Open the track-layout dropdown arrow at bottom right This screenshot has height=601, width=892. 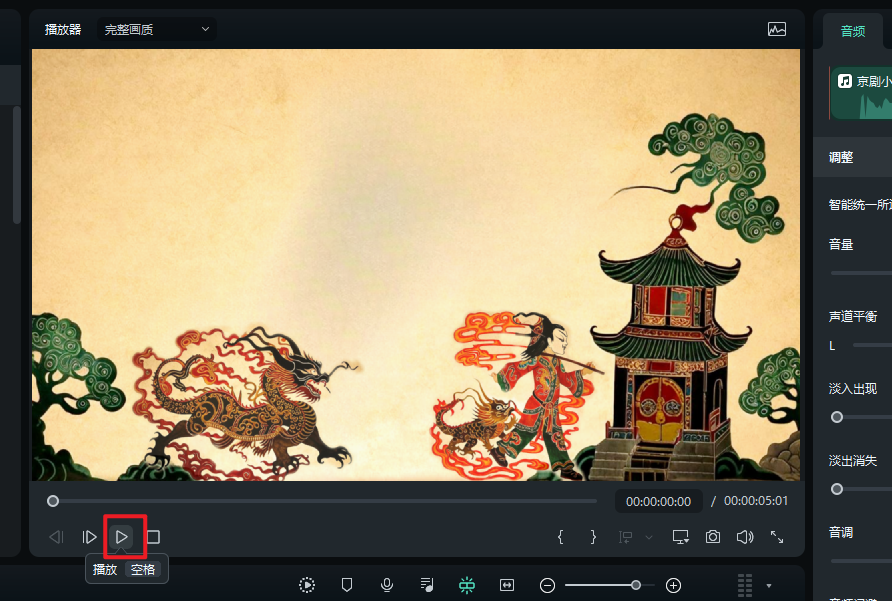(x=768, y=586)
